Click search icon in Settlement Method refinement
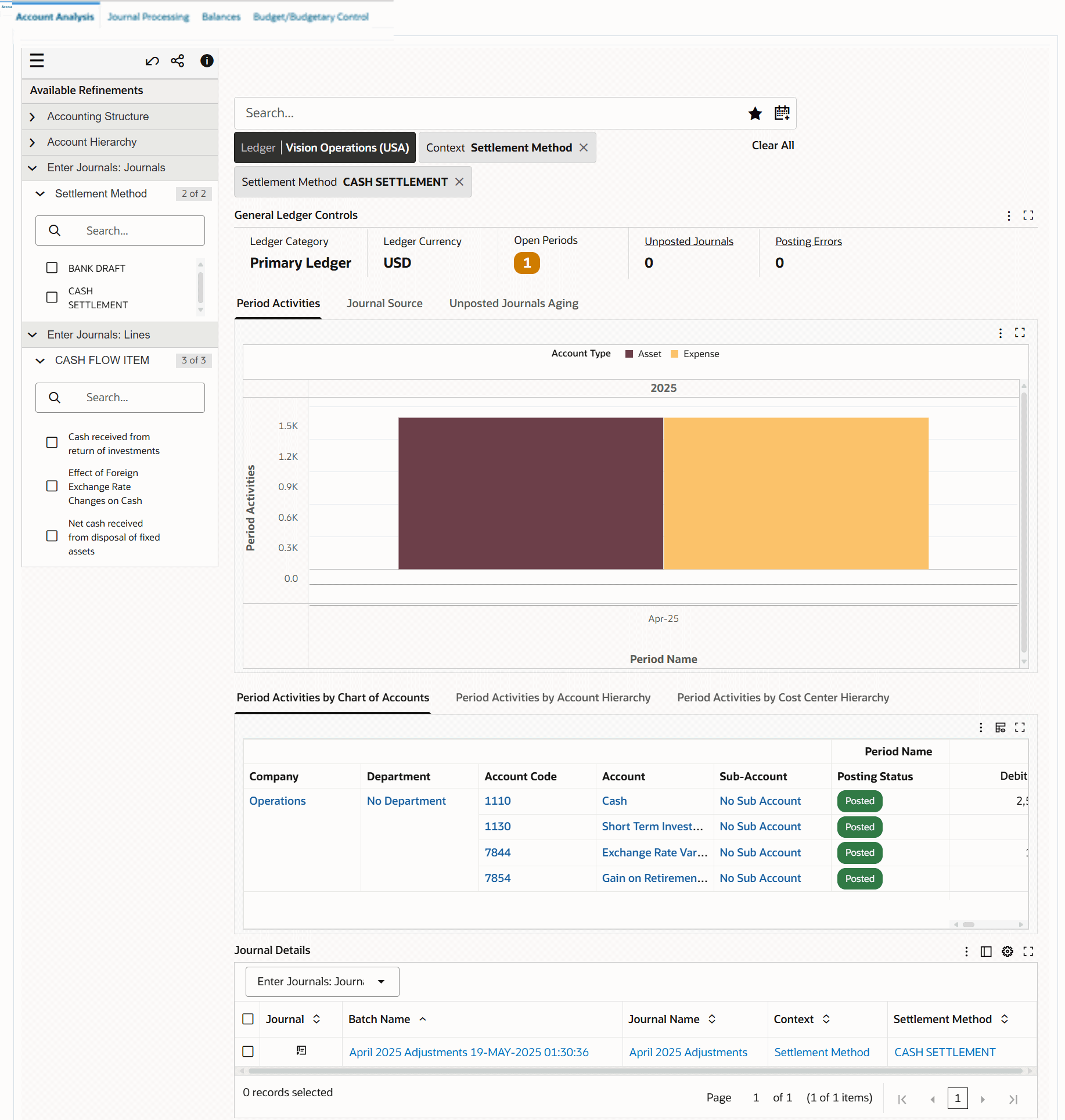 click(55, 231)
